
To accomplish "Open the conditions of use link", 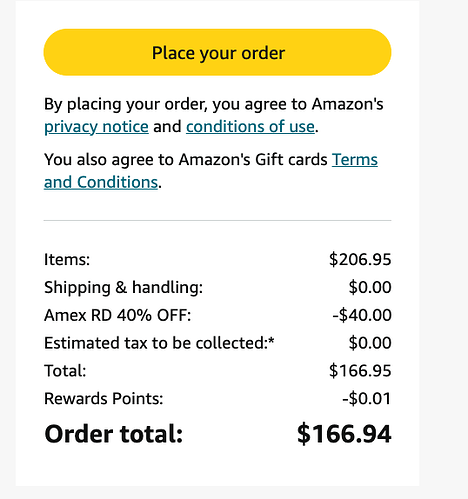I will 250,127.
